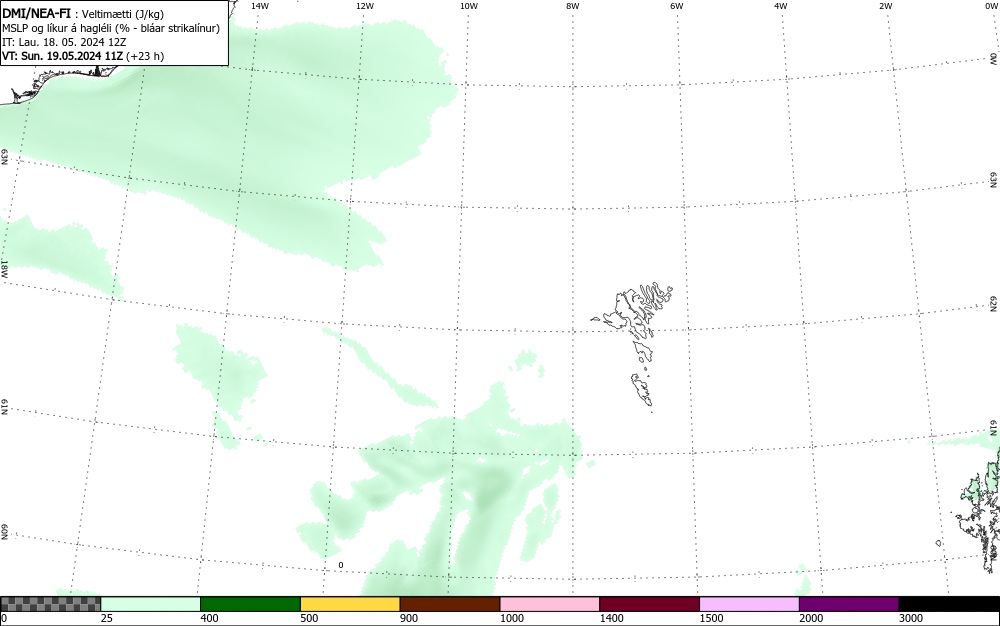Click the "14W" longitude label
1000x626 pixels.
click(260, 6)
